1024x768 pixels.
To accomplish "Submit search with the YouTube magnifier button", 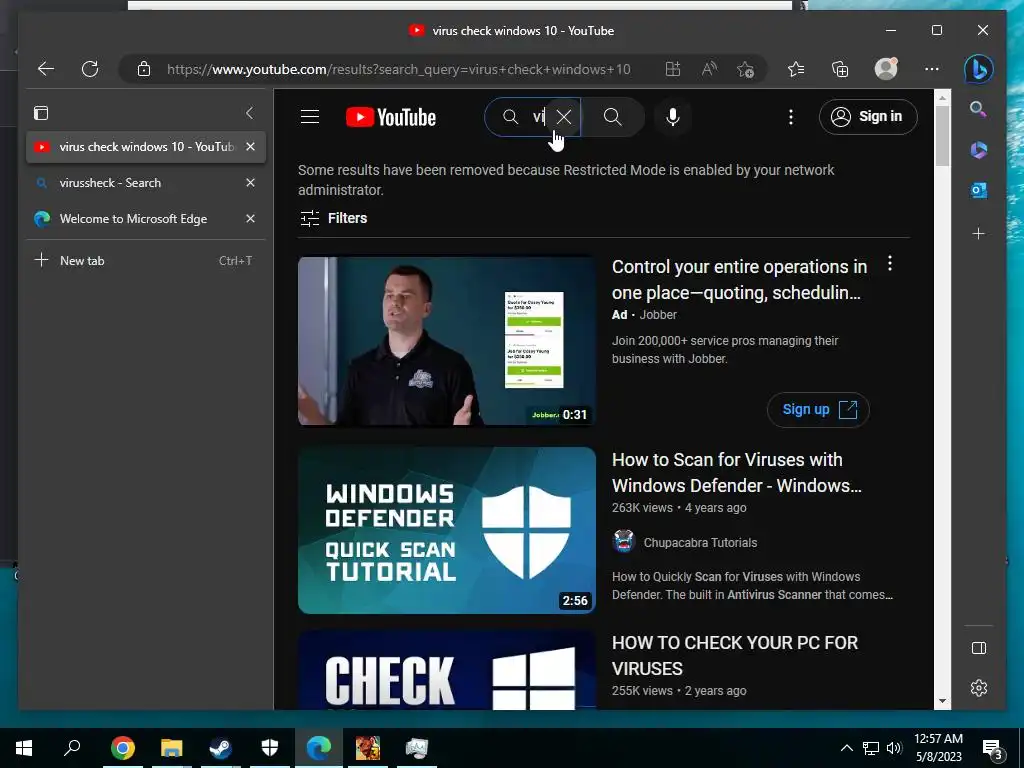I will pyautogui.click(x=613, y=117).
